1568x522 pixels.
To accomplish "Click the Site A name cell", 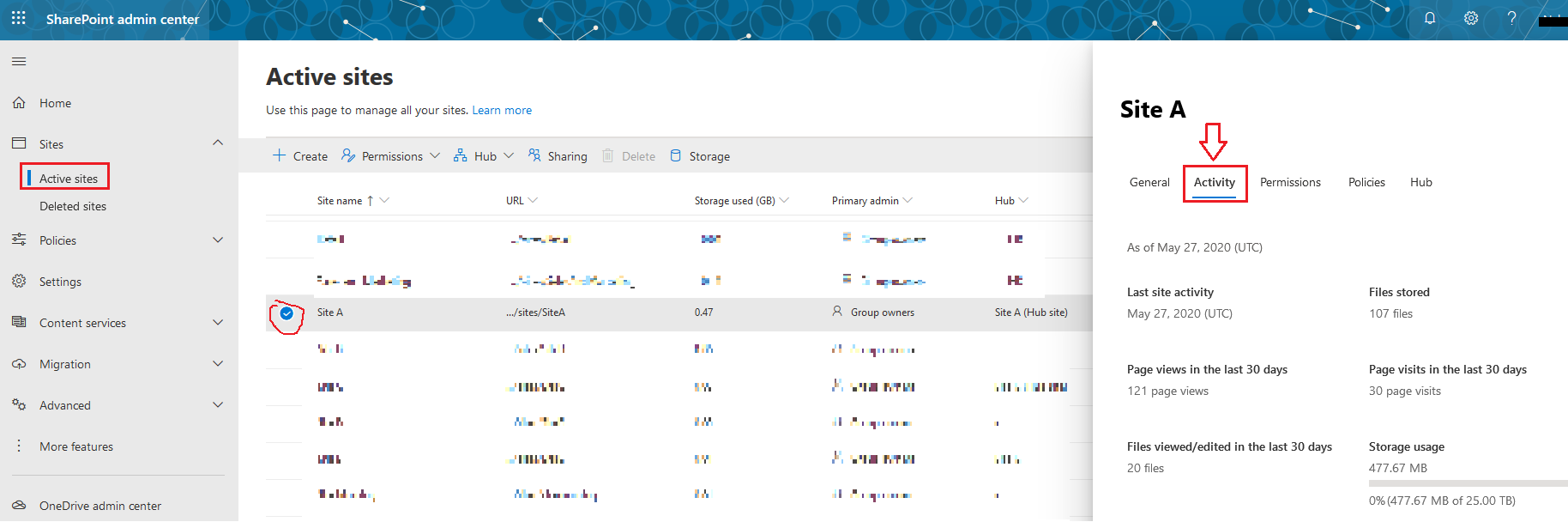I will [x=330, y=313].
